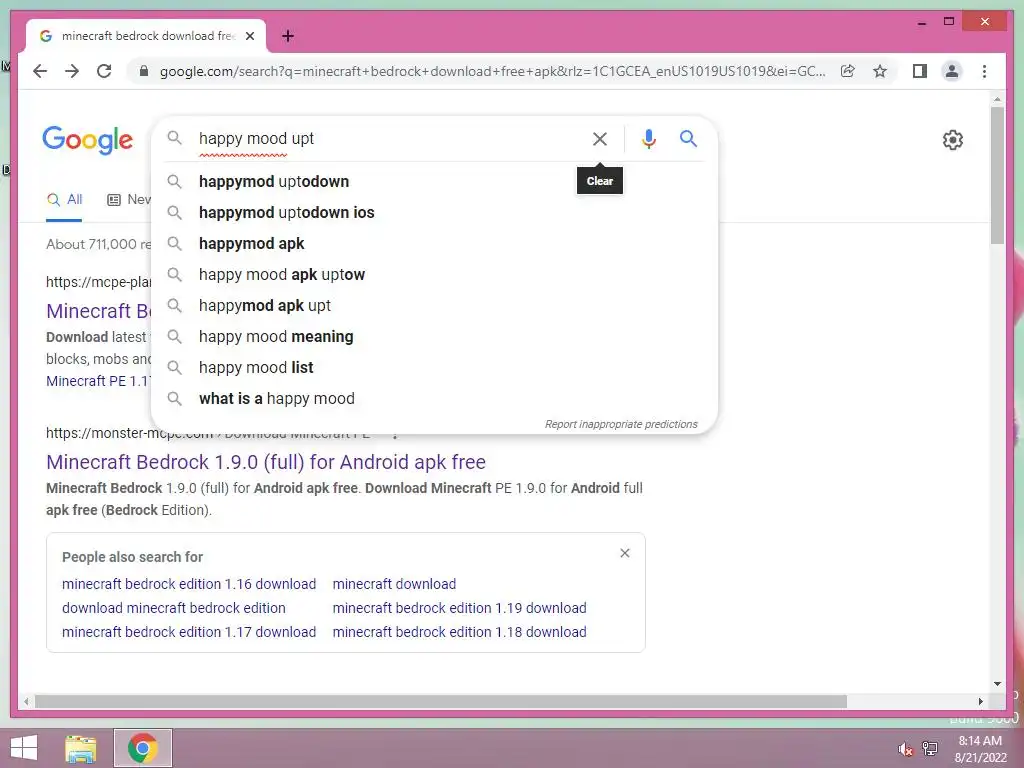Open minecraft bedrock edition 1.17 download link

tap(189, 632)
